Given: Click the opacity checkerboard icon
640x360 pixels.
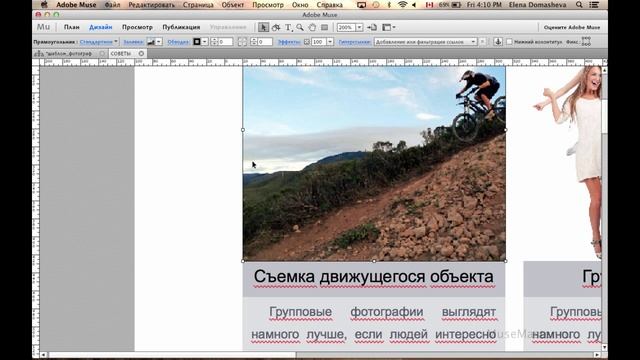Looking at the screenshot, I should [x=307, y=42].
